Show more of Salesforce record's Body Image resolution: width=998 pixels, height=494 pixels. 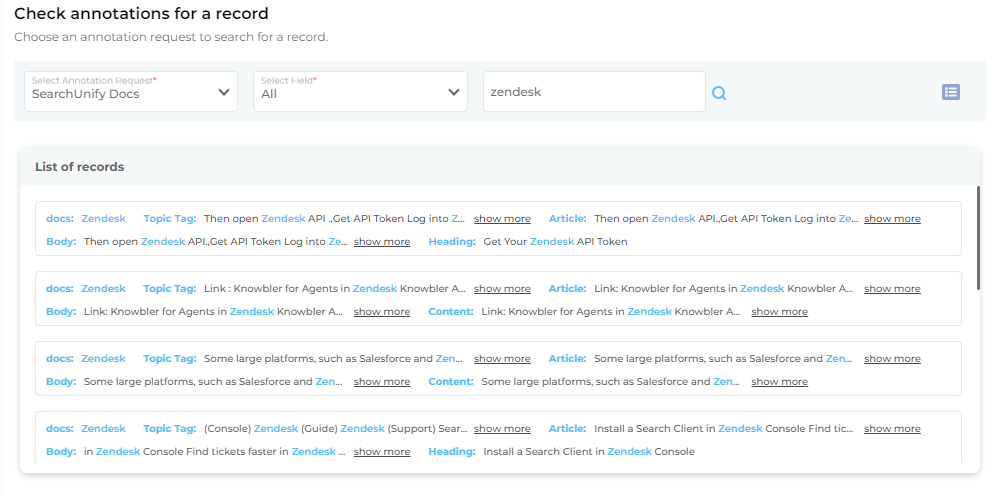pos(382,382)
